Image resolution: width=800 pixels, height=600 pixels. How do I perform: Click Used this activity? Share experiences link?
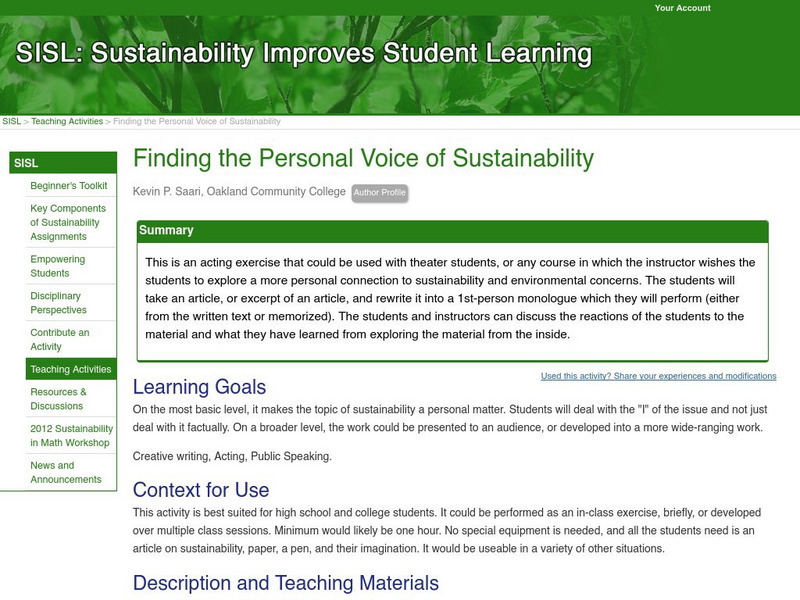pos(658,376)
